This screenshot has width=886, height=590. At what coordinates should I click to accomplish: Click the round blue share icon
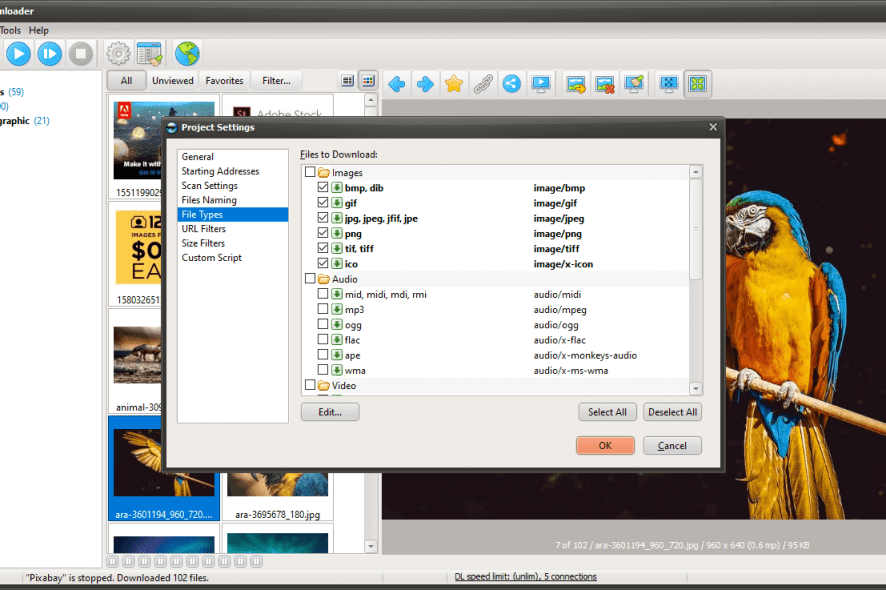coord(511,84)
